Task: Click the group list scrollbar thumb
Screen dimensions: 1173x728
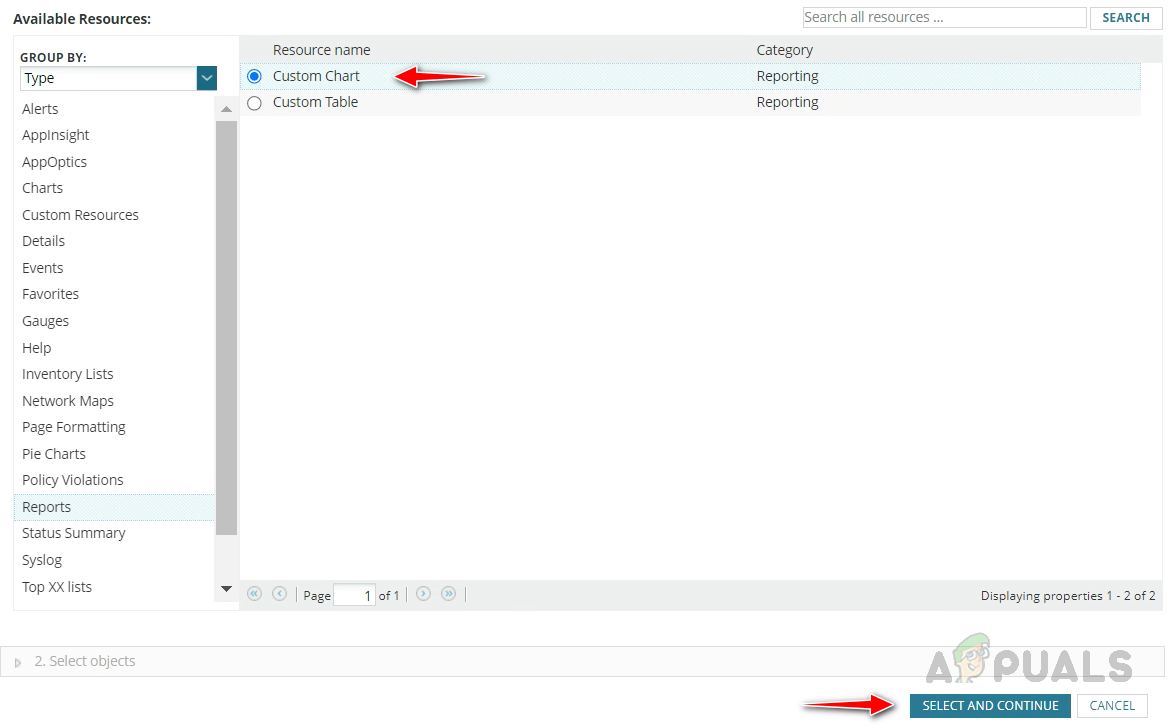Action: [227, 328]
